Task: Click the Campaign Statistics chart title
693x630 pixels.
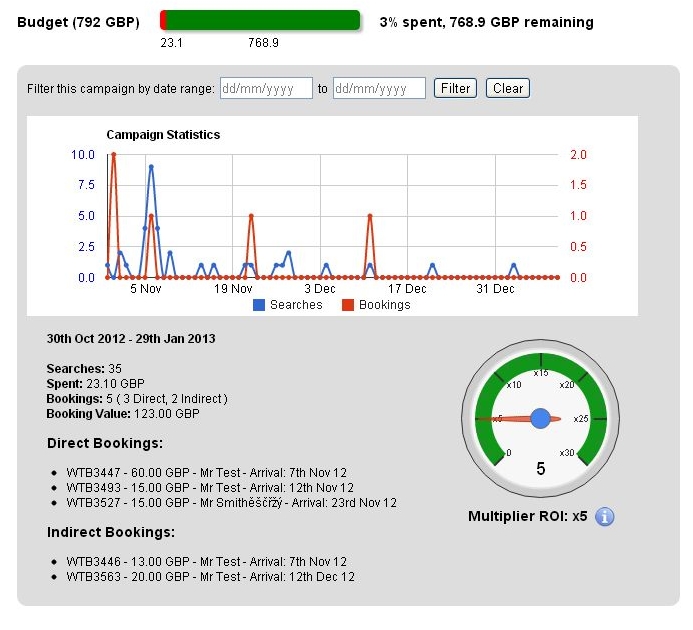Action: point(163,134)
